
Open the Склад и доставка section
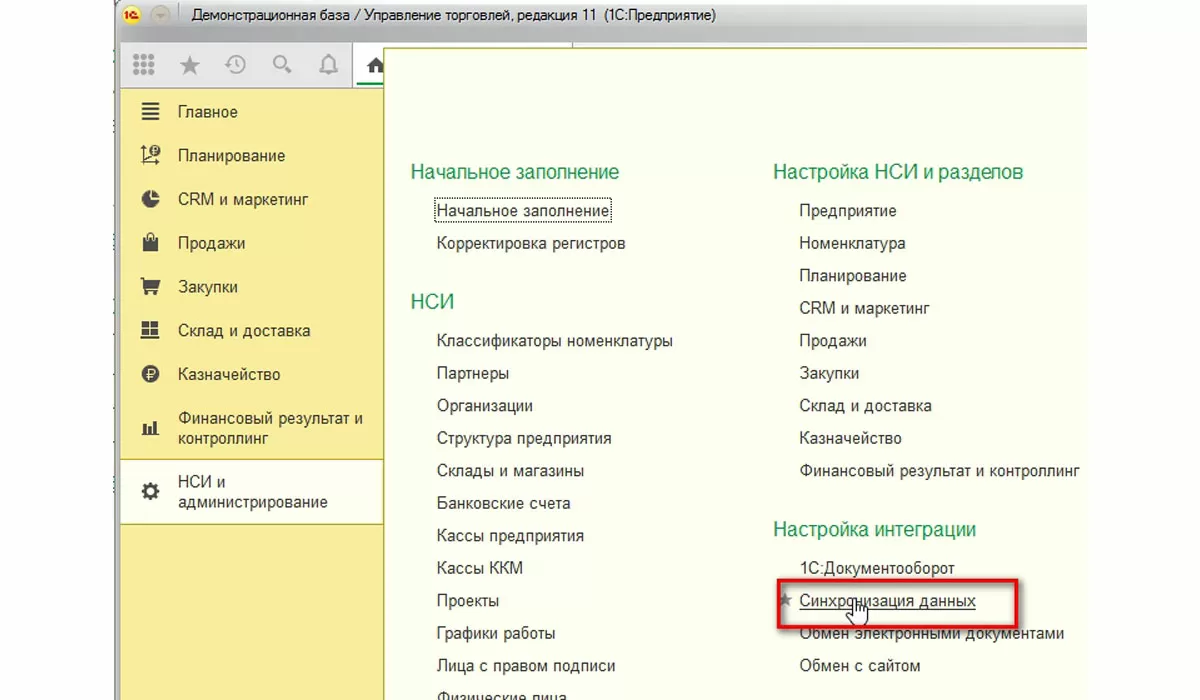[x=251, y=331]
